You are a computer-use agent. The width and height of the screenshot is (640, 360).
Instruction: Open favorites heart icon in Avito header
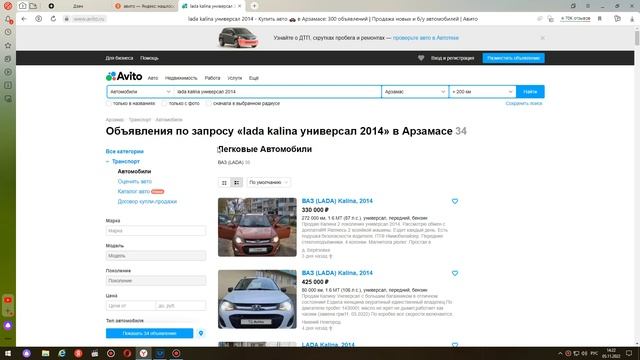coord(421,58)
